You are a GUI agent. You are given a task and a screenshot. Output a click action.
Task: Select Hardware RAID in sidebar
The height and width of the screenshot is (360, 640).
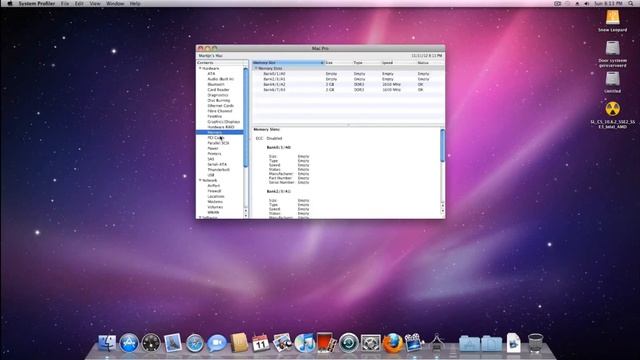pyautogui.click(x=221, y=127)
